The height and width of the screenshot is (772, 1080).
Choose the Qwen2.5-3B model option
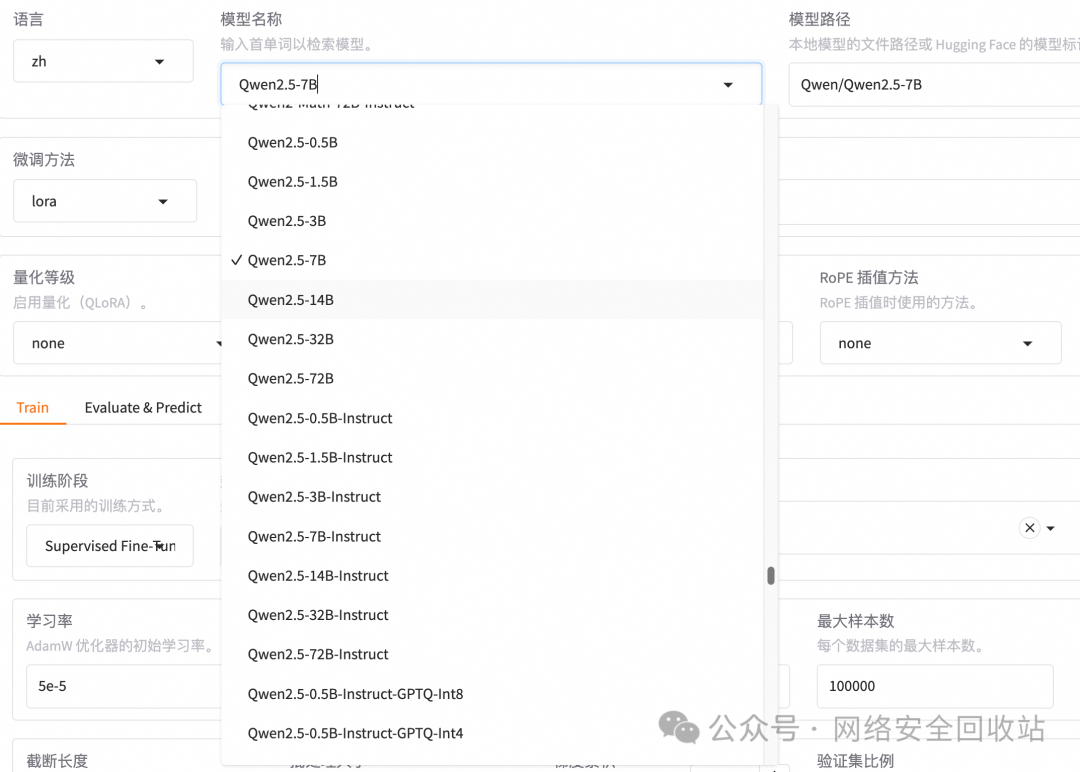click(x=492, y=221)
